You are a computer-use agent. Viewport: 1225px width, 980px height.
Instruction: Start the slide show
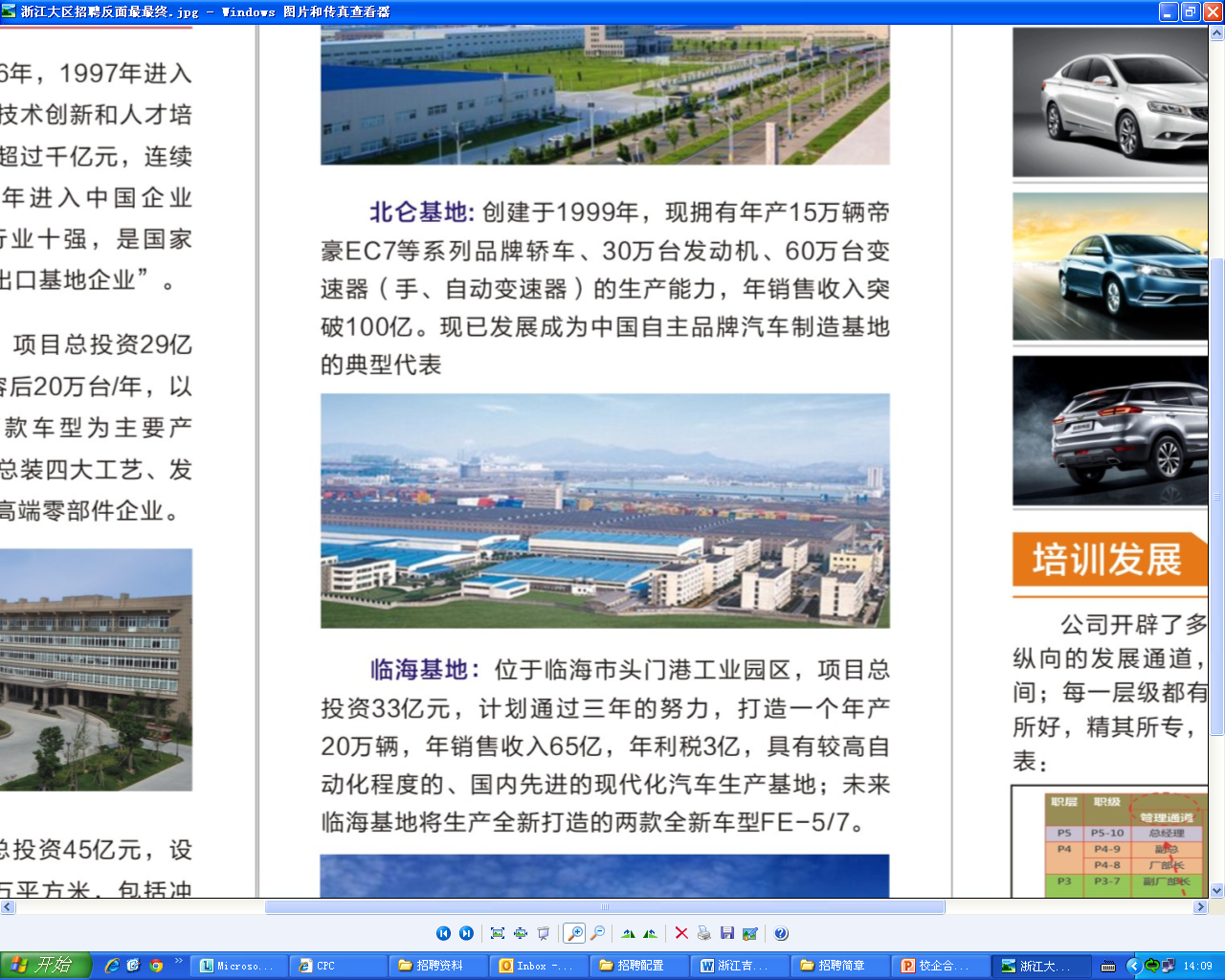pyautogui.click(x=544, y=933)
